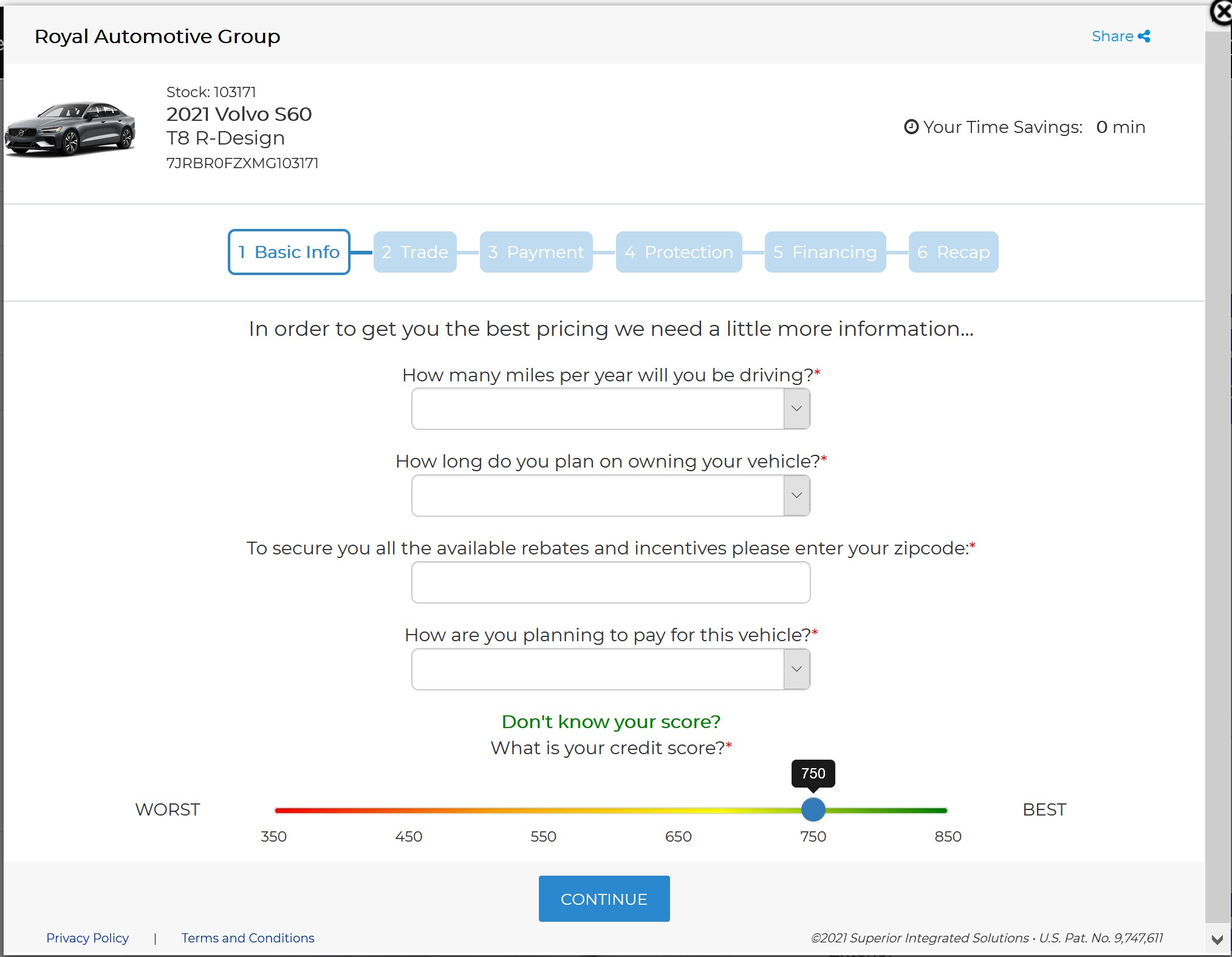
Task: Click the zipcode input field
Action: [611, 582]
